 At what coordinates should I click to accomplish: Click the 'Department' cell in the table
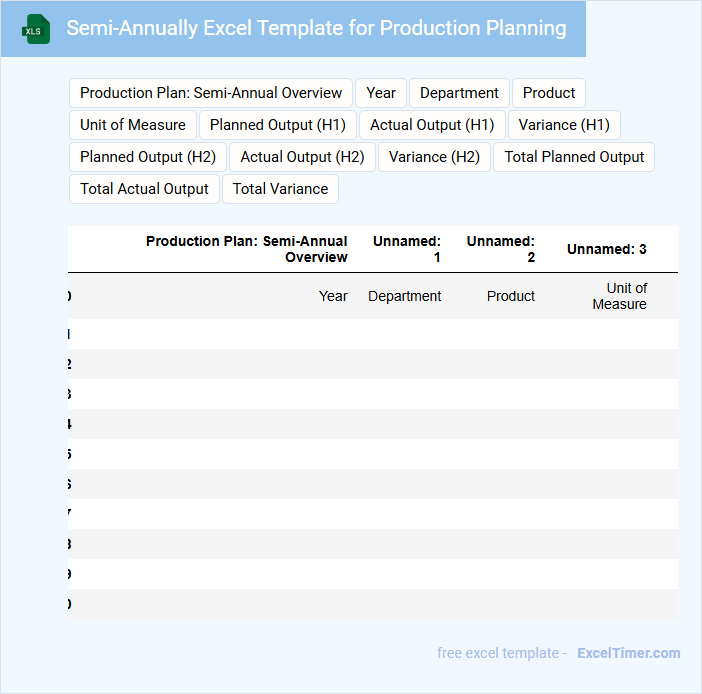[x=405, y=296]
